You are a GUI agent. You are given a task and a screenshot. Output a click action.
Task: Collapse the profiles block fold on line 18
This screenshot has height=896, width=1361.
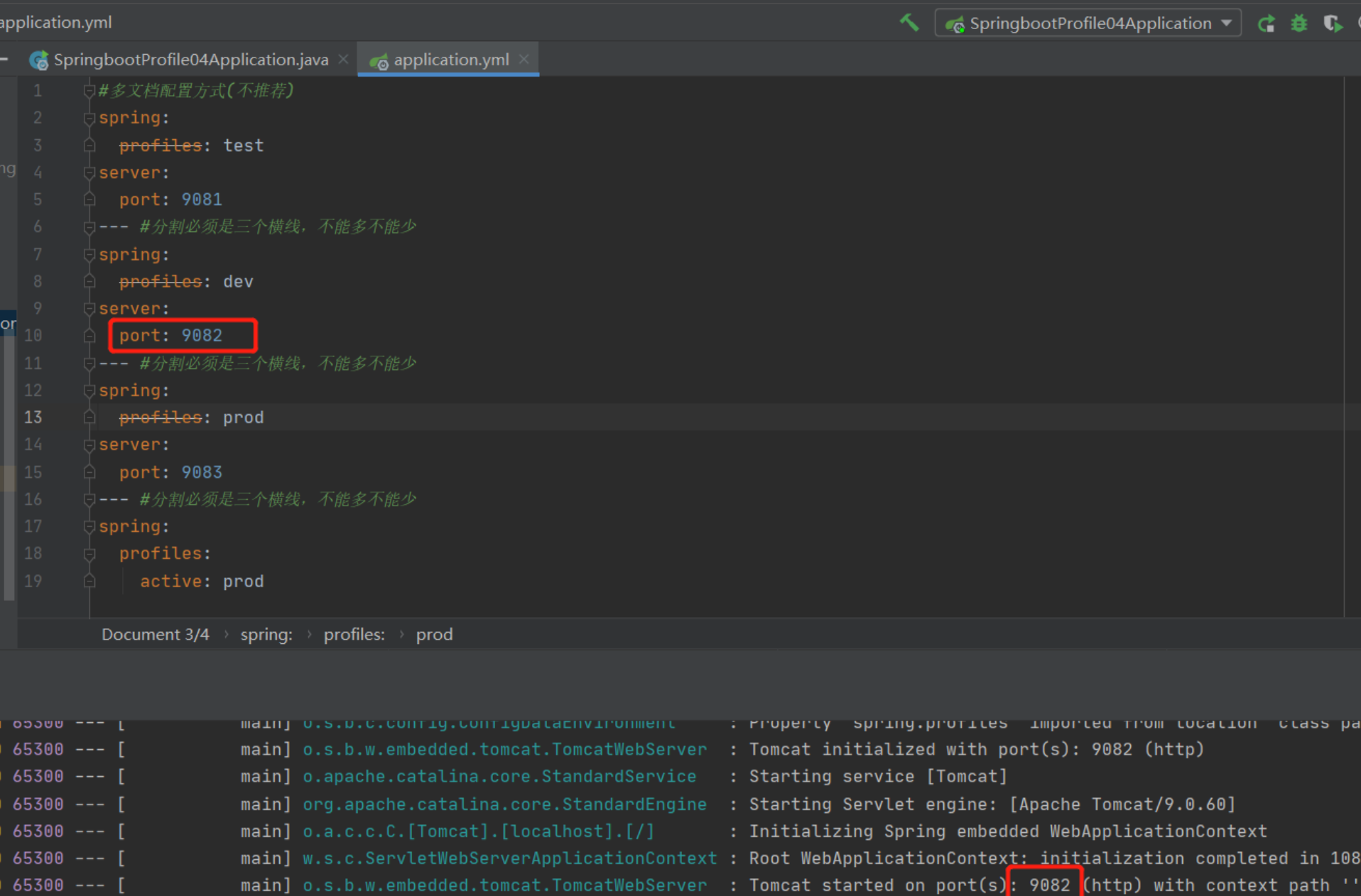(x=90, y=554)
